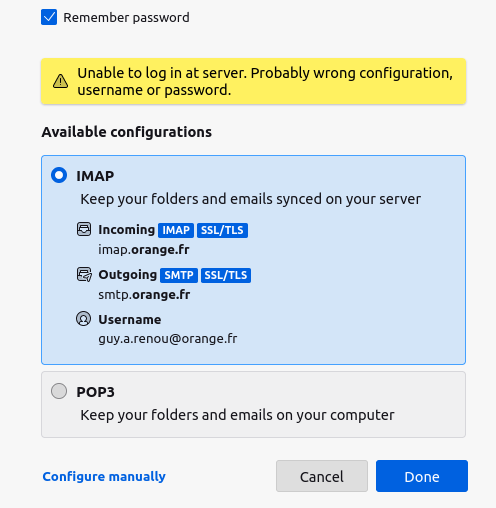496x508 pixels.
Task: Click the Outgoing SSL/TLS badge
Action: 226,275
